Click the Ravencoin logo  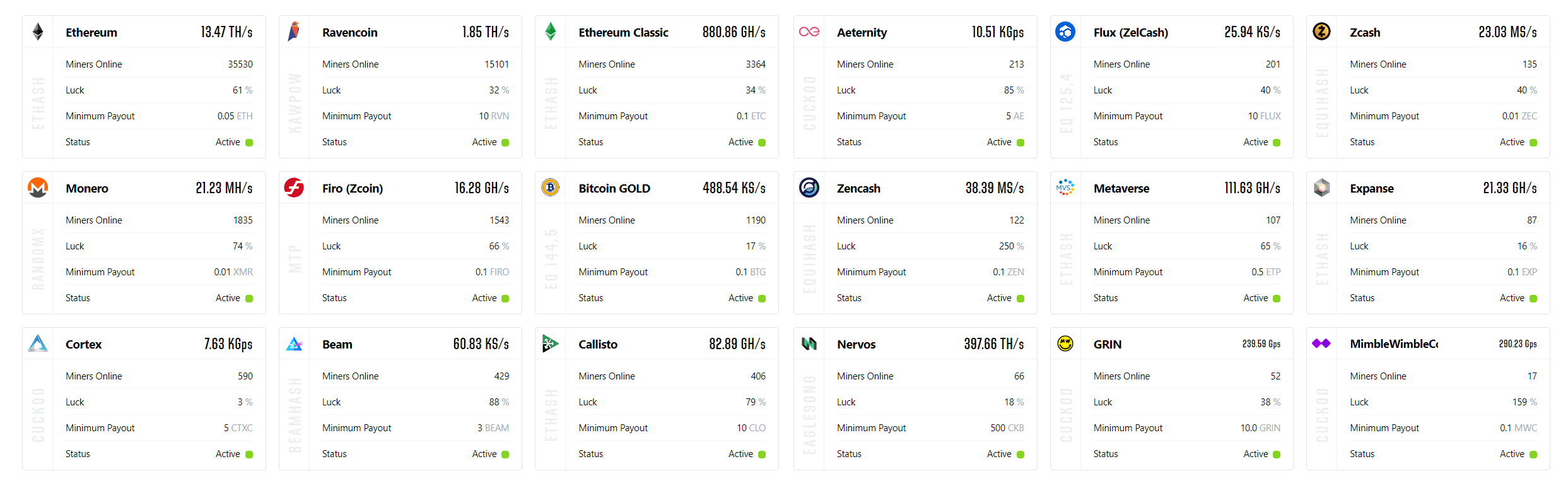(x=294, y=32)
